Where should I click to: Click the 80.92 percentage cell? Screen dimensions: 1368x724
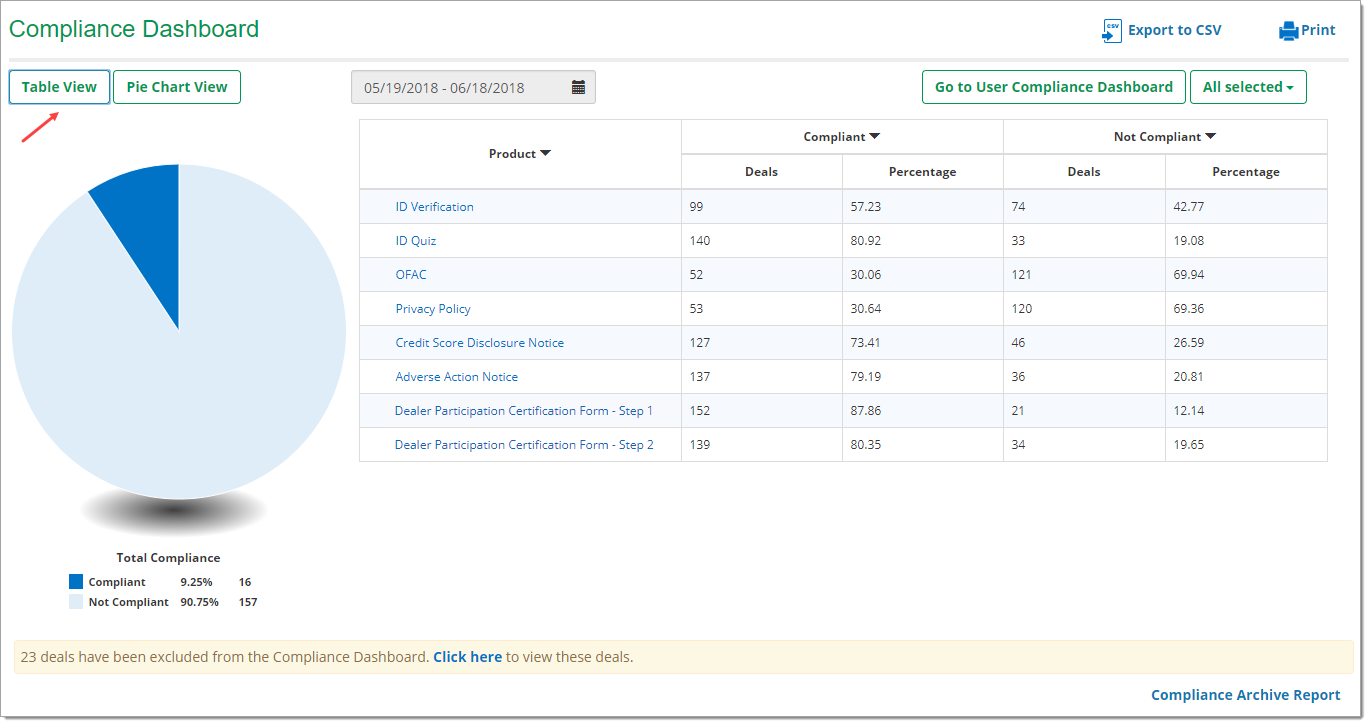[x=922, y=241]
